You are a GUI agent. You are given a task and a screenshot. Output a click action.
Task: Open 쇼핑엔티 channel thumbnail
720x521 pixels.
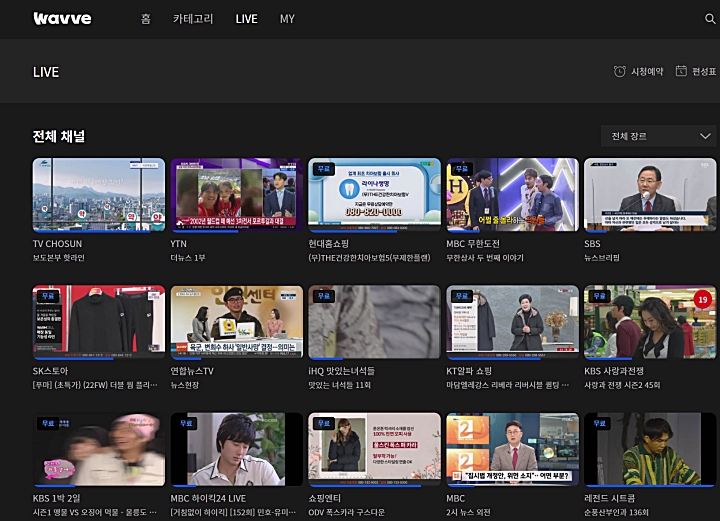[374, 449]
